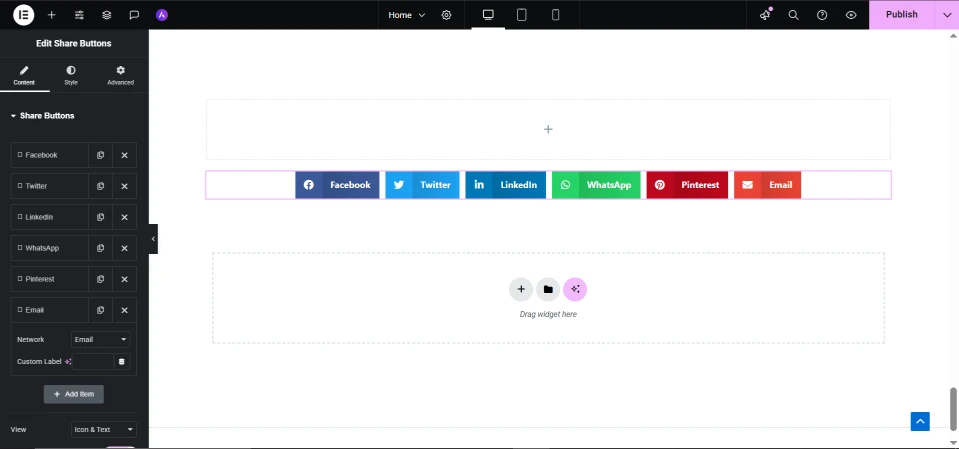Click the pink AI builder sparkle button
This screenshot has width=959, height=449.
575,289
